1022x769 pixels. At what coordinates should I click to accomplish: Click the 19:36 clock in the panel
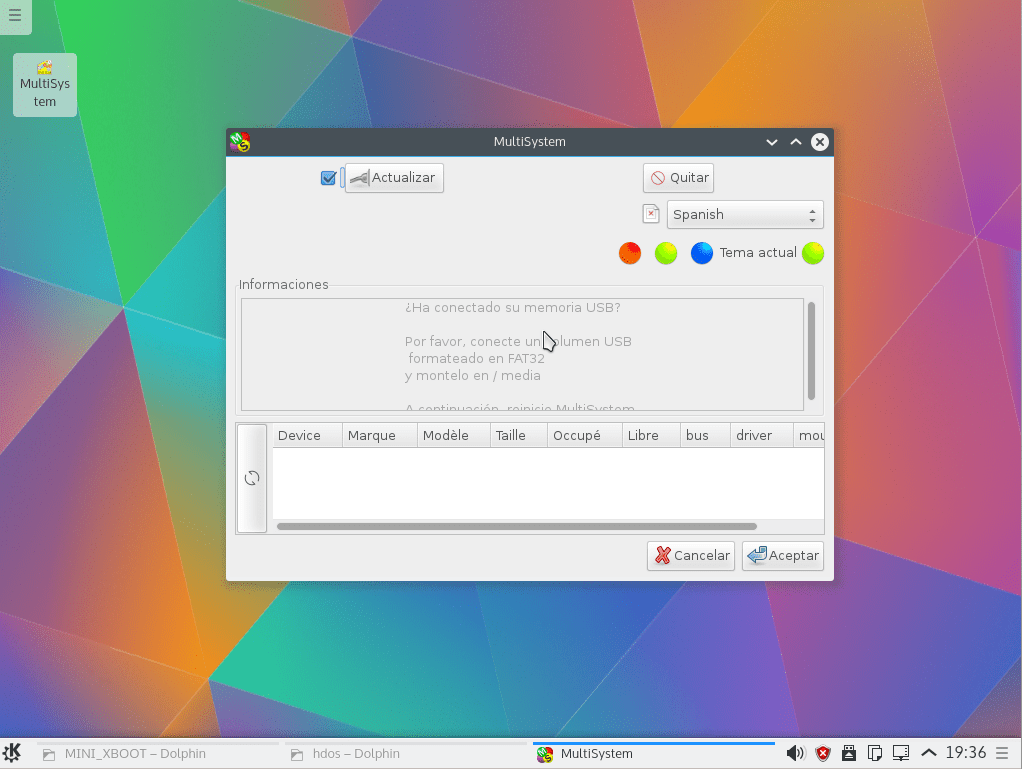coord(965,753)
